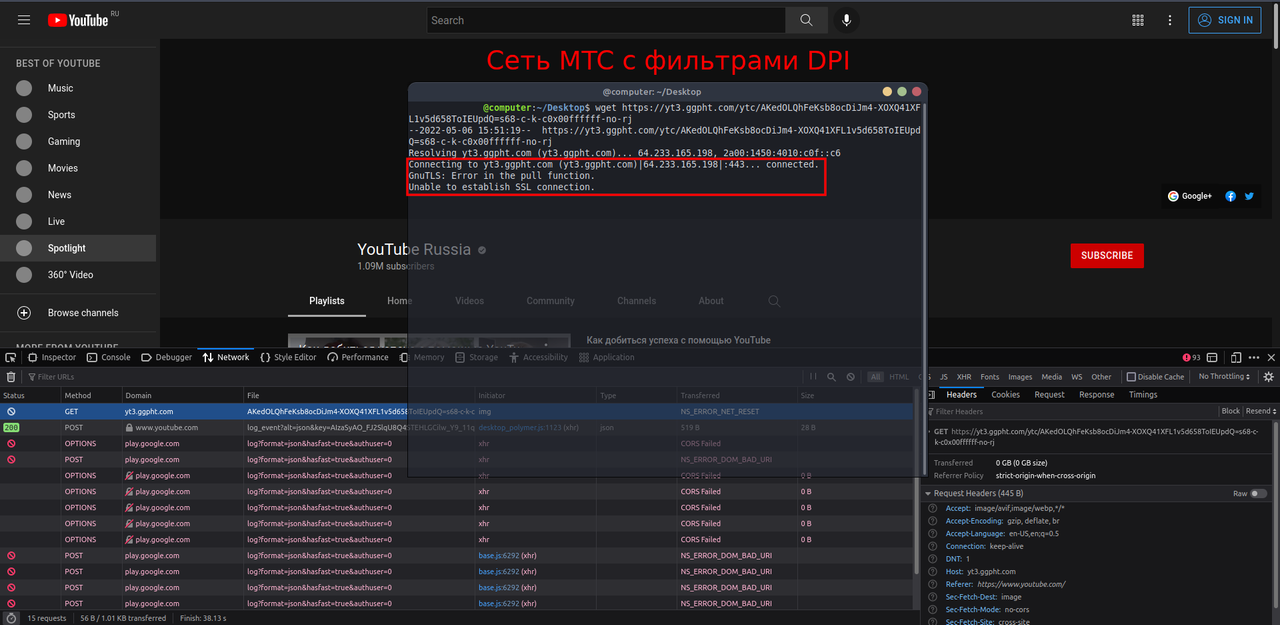Open the Facebook link on banner
1280x625 pixels.
(1231, 196)
